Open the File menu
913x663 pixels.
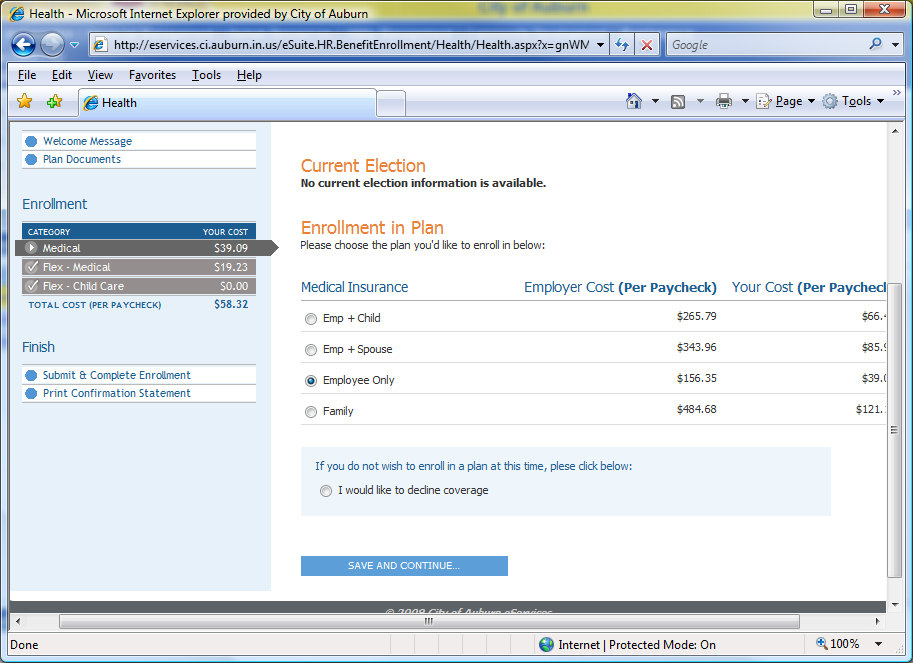click(27, 75)
